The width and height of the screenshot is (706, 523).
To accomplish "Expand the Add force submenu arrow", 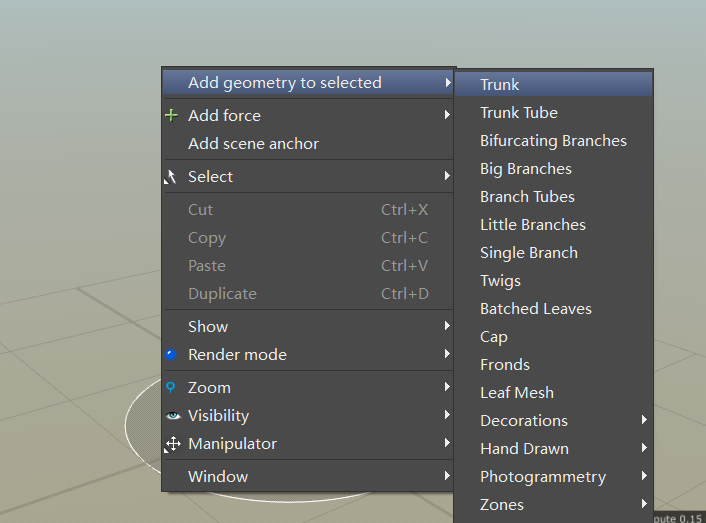I will click(x=448, y=115).
